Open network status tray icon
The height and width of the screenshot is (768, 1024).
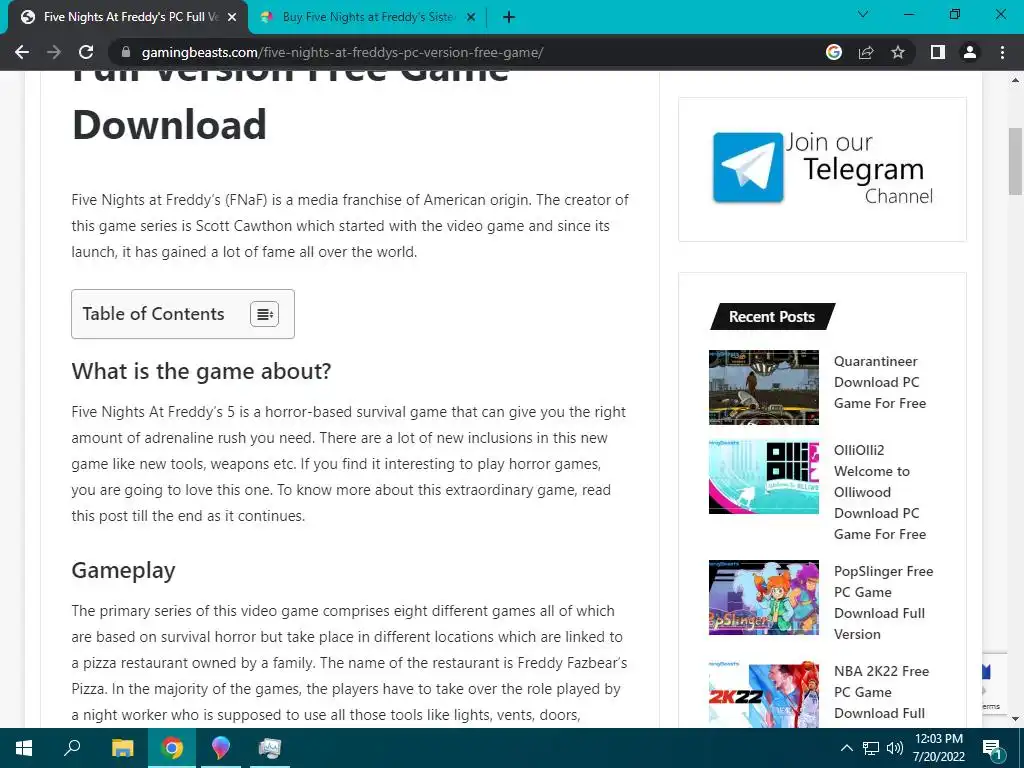(x=871, y=748)
